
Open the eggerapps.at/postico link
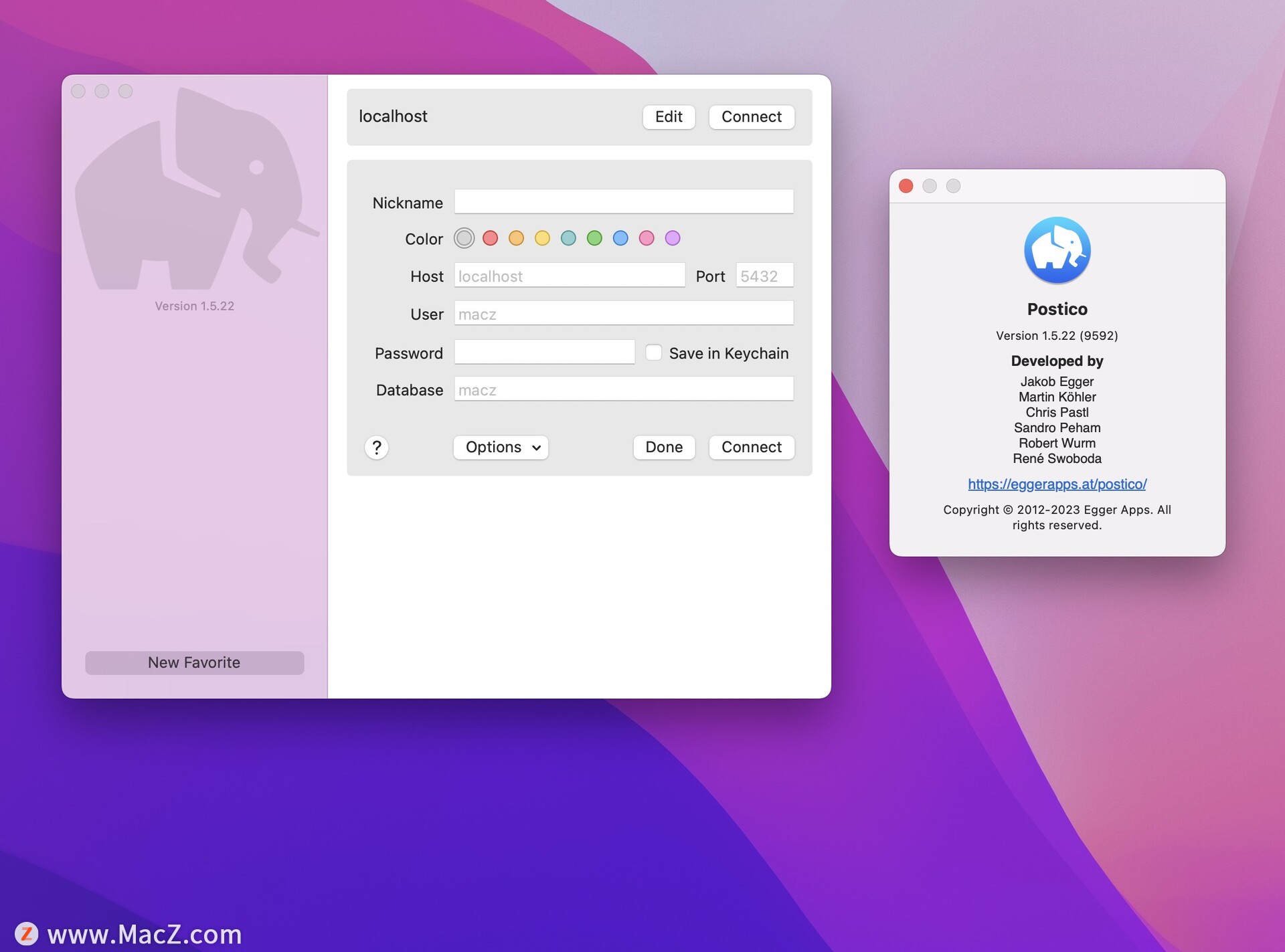tap(1057, 484)
